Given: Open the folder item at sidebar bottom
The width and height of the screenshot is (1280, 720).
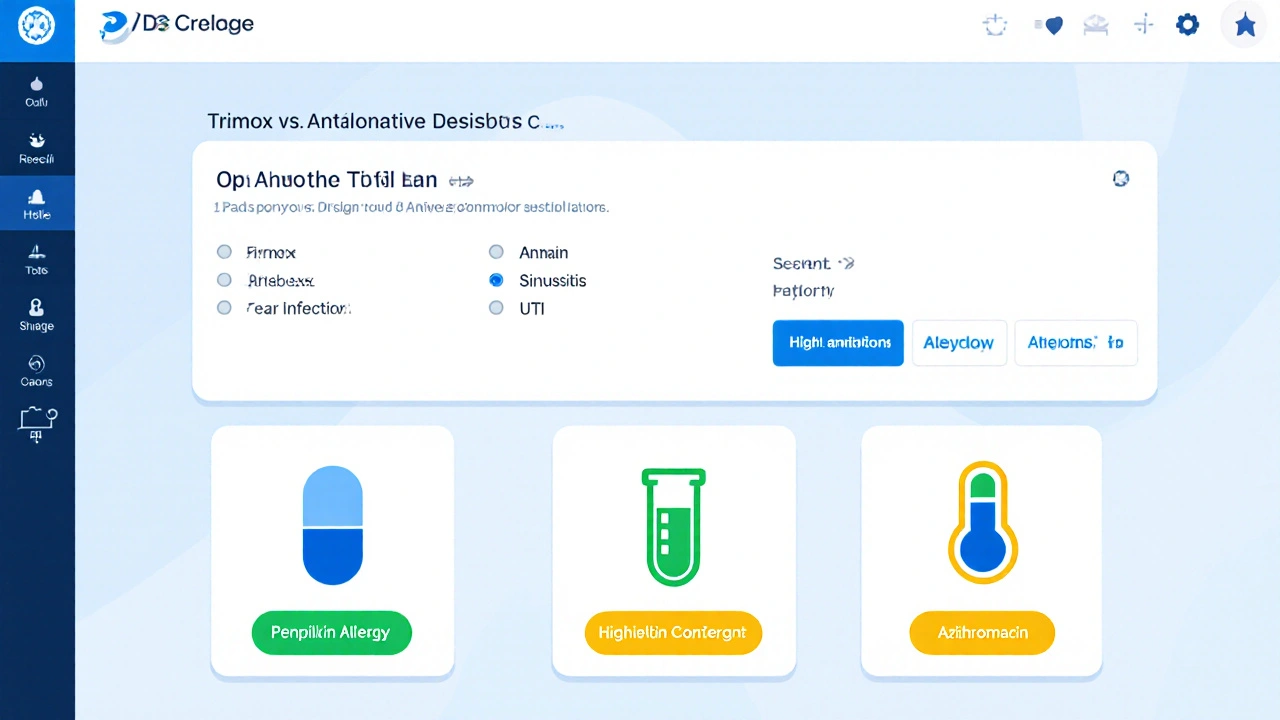Looking at the screenshot, I should (37, 423).
